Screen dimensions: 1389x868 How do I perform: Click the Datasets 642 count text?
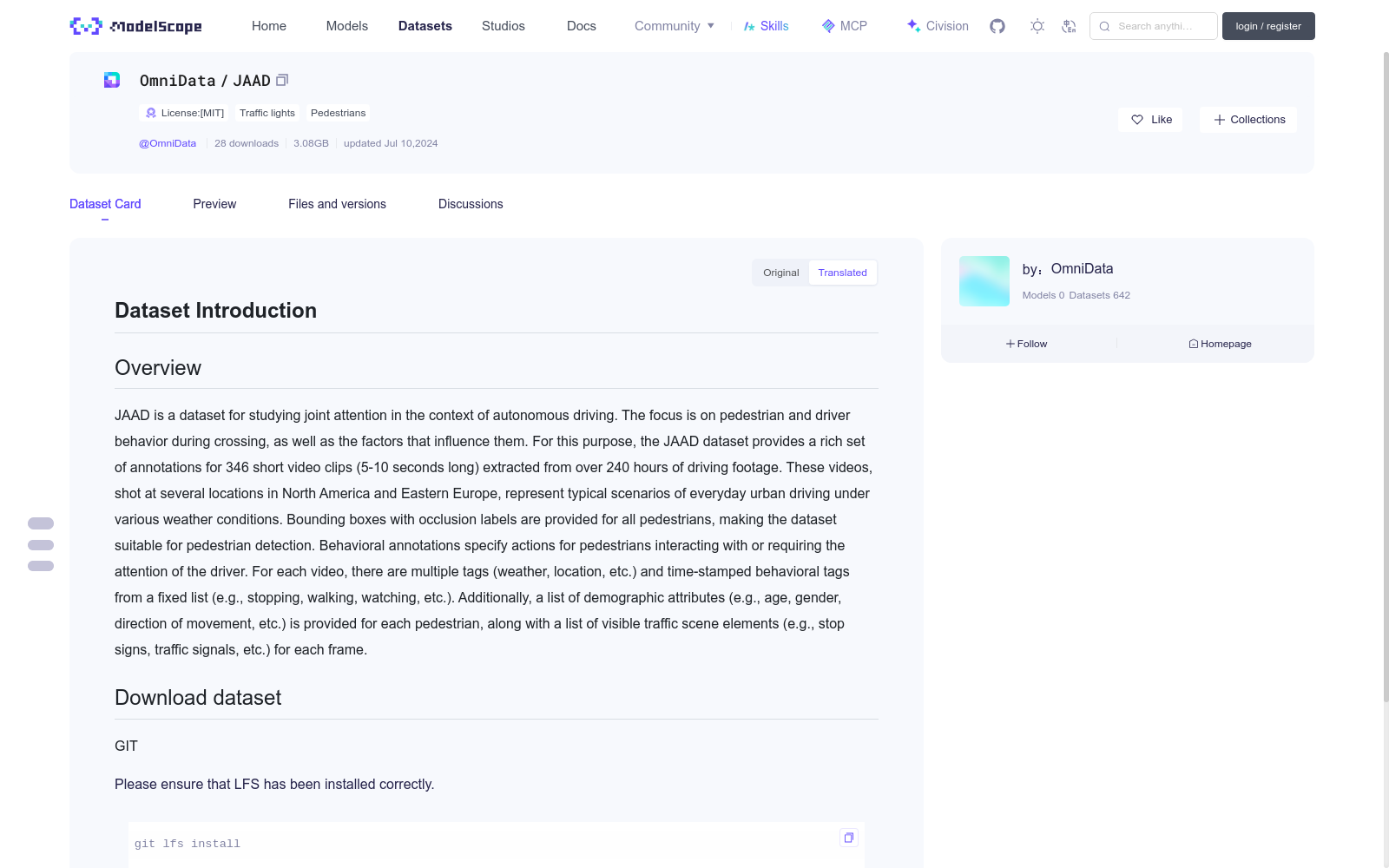1100,295
